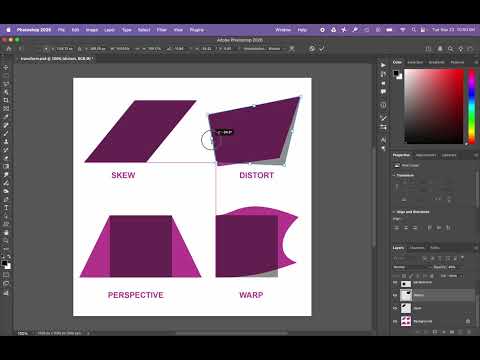
Task: Align top edges icon in Properties
Action: (x=430, y=228)
